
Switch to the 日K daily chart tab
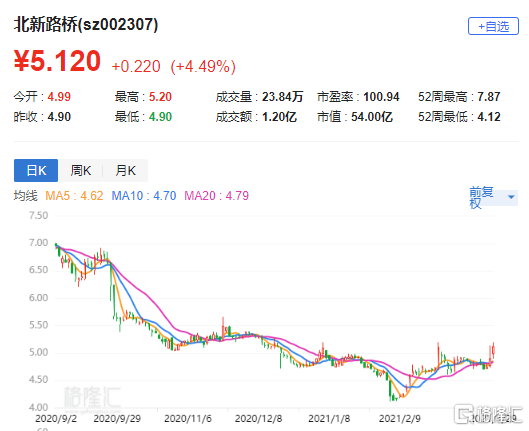(36, 171)
